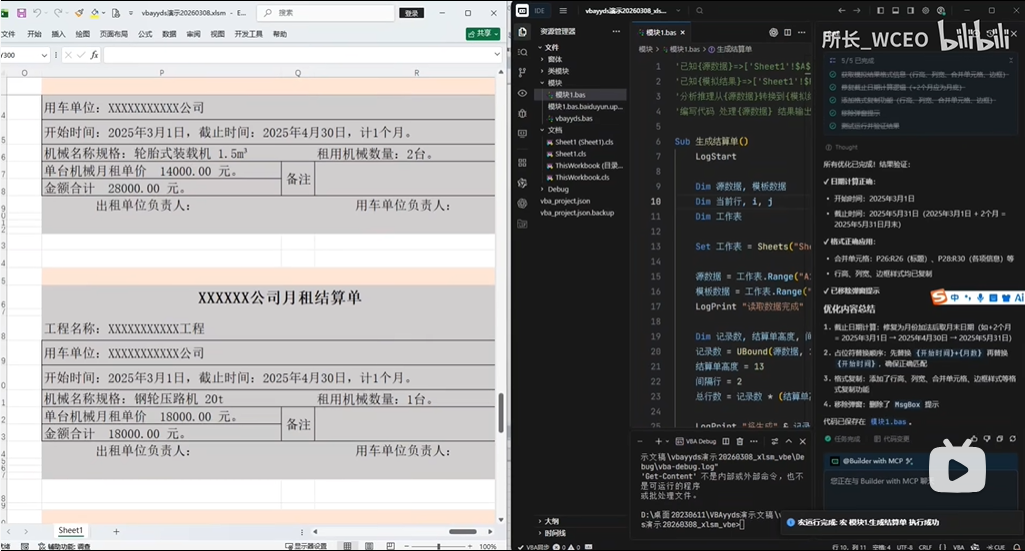
Task: Click the insert function fx icon
Action: click(94, 56)
